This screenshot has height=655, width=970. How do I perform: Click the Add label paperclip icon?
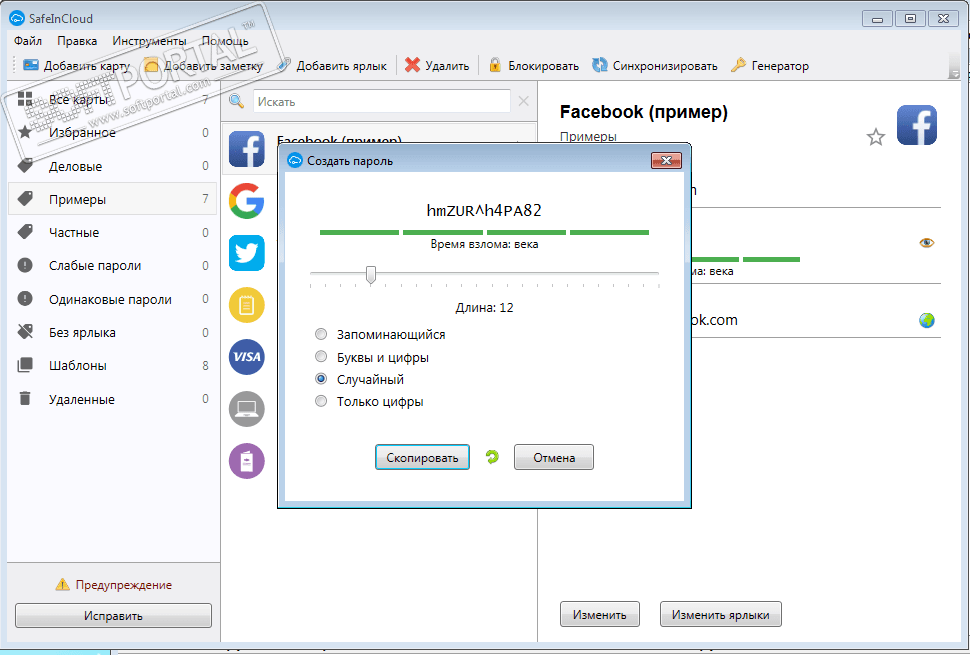click(284, 65)
